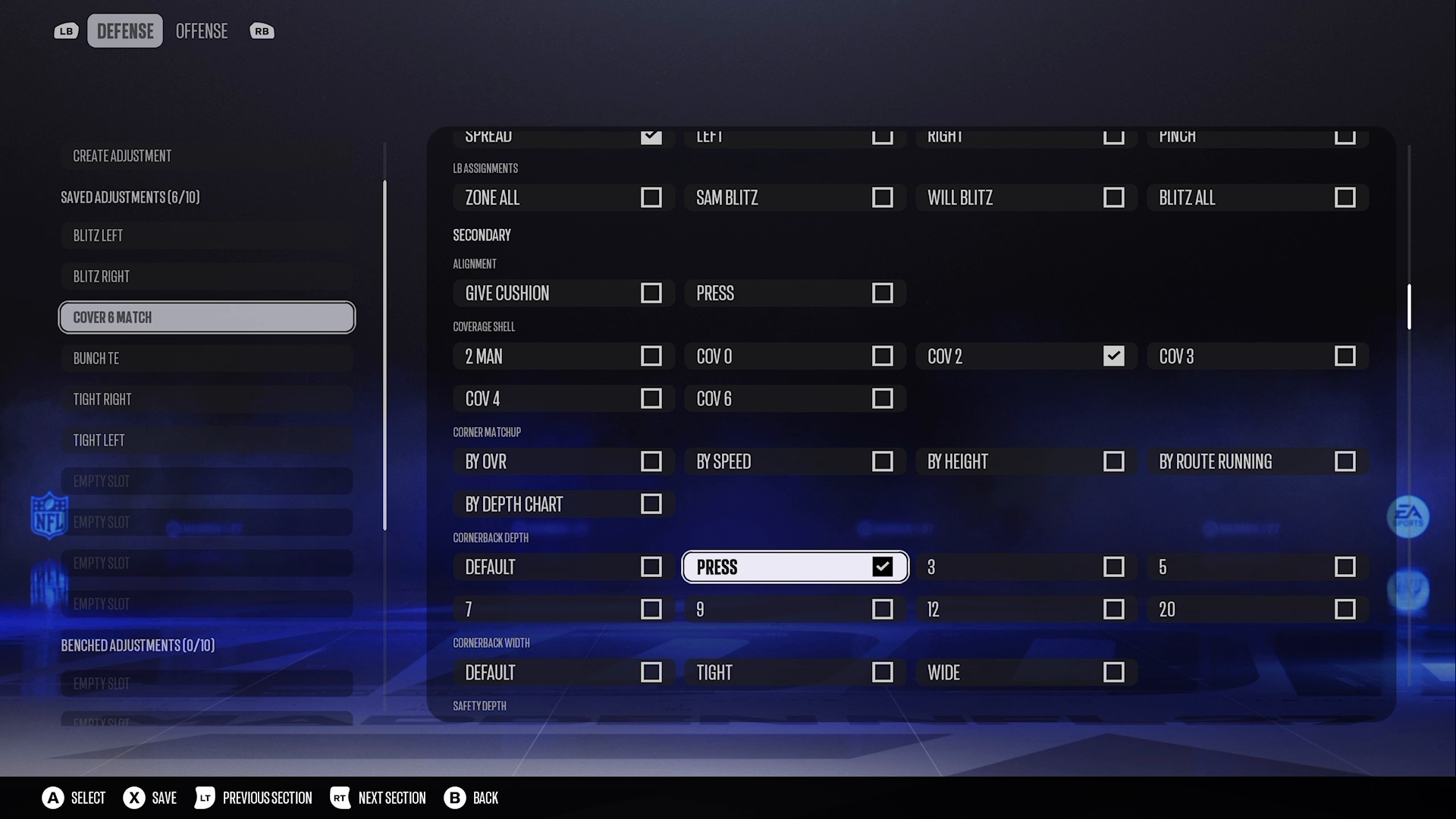The height and width of the screenshot is (819, 1456).
Task: Click the Next Section label
Action: pyautogui.click(x=392, y=798)
